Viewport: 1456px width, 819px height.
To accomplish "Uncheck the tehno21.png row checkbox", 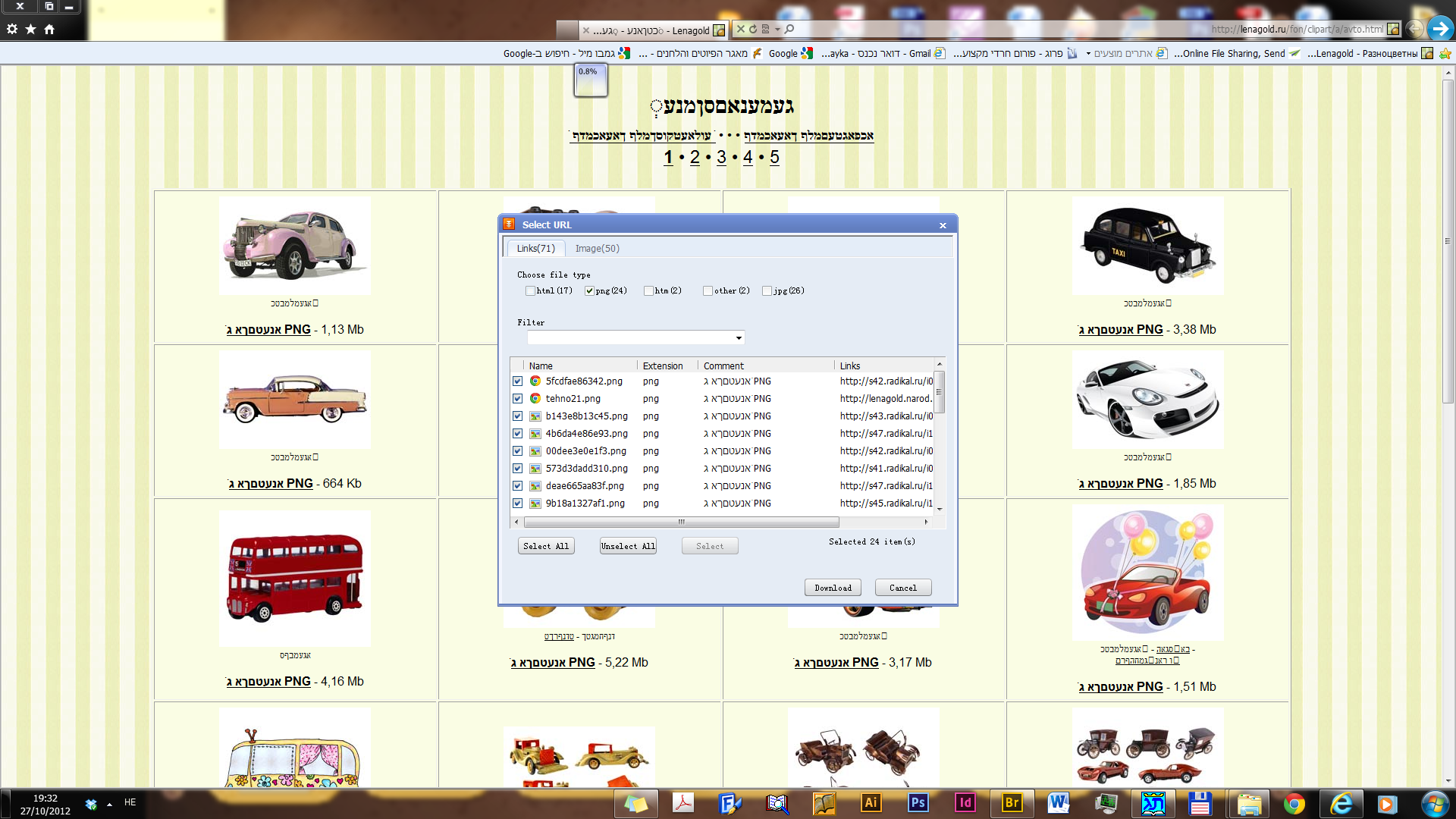I will pos(517,399).
